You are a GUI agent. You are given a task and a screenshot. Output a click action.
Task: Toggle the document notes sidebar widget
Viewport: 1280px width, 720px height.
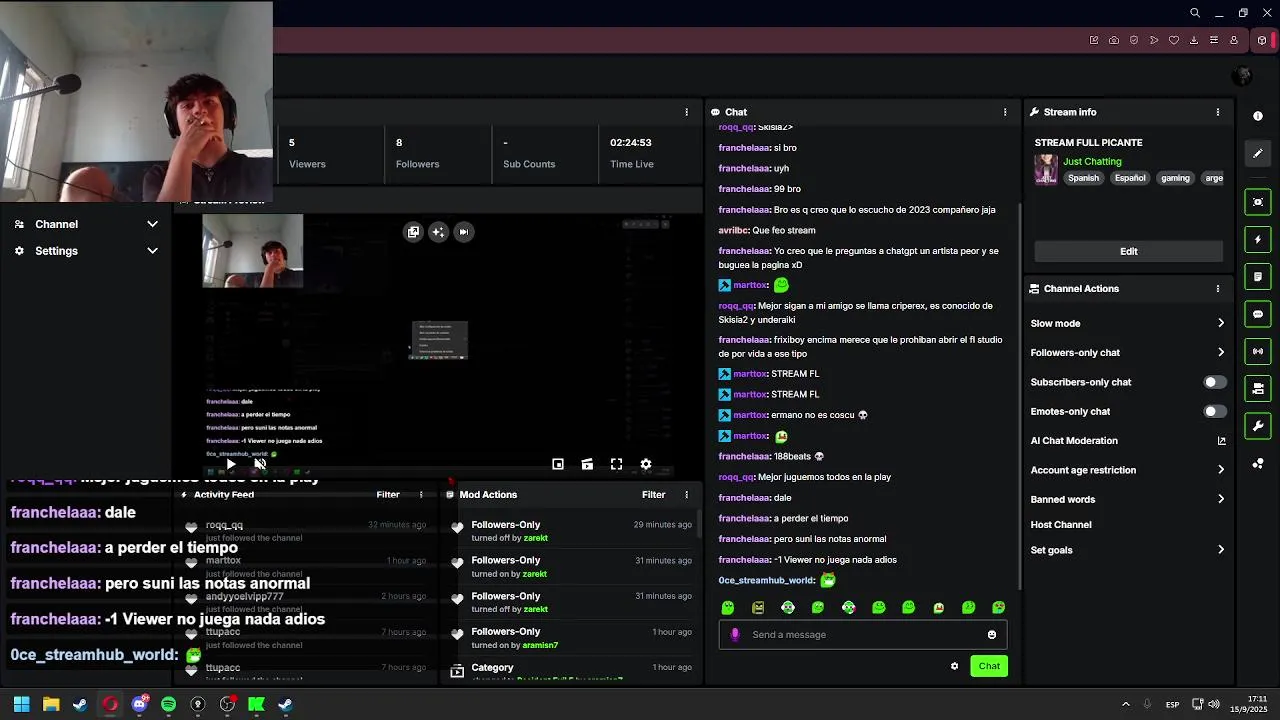coord(1258,277)
